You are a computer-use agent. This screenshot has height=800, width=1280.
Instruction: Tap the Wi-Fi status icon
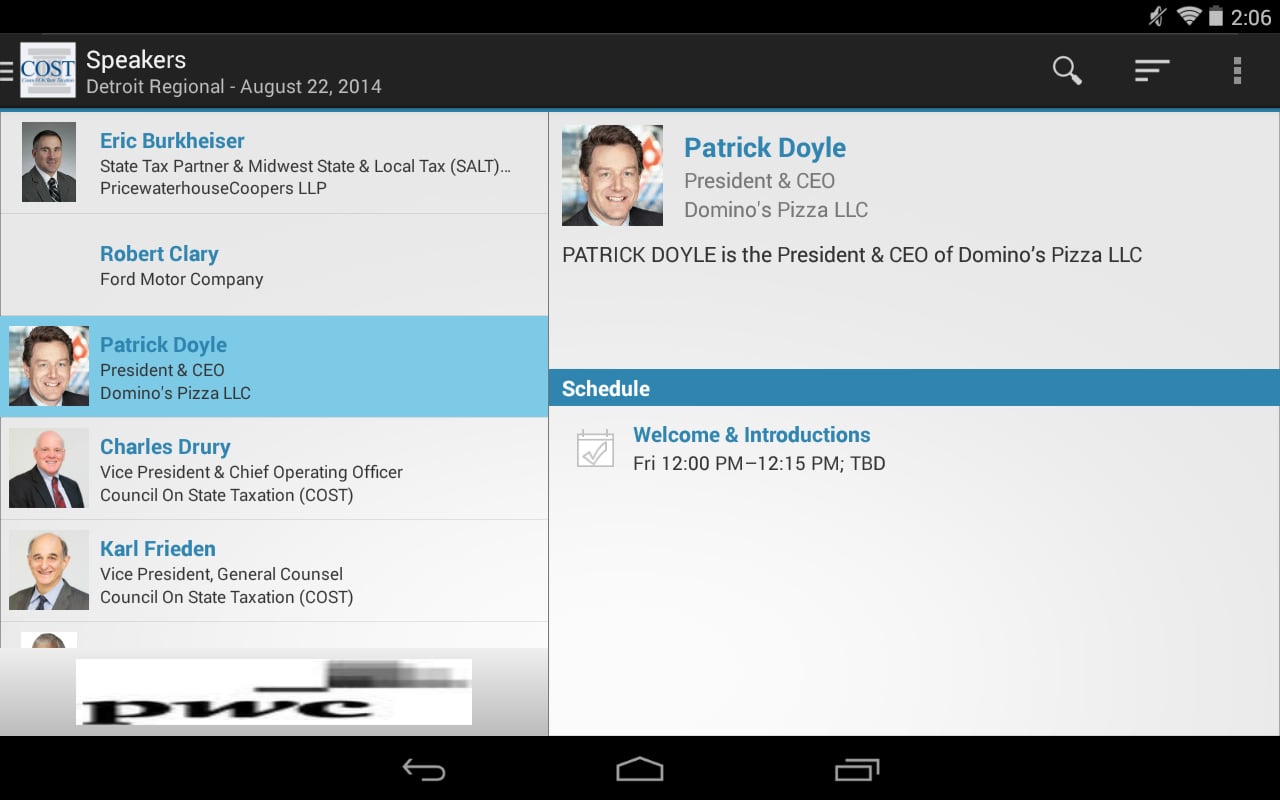[1188, 16]
